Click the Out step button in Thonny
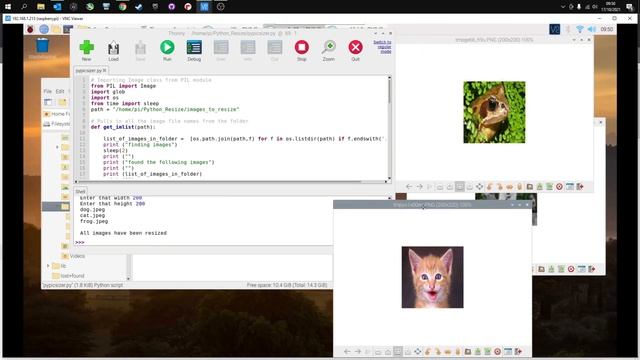Viewport: 640px width, 360px height. click(275, 51)
